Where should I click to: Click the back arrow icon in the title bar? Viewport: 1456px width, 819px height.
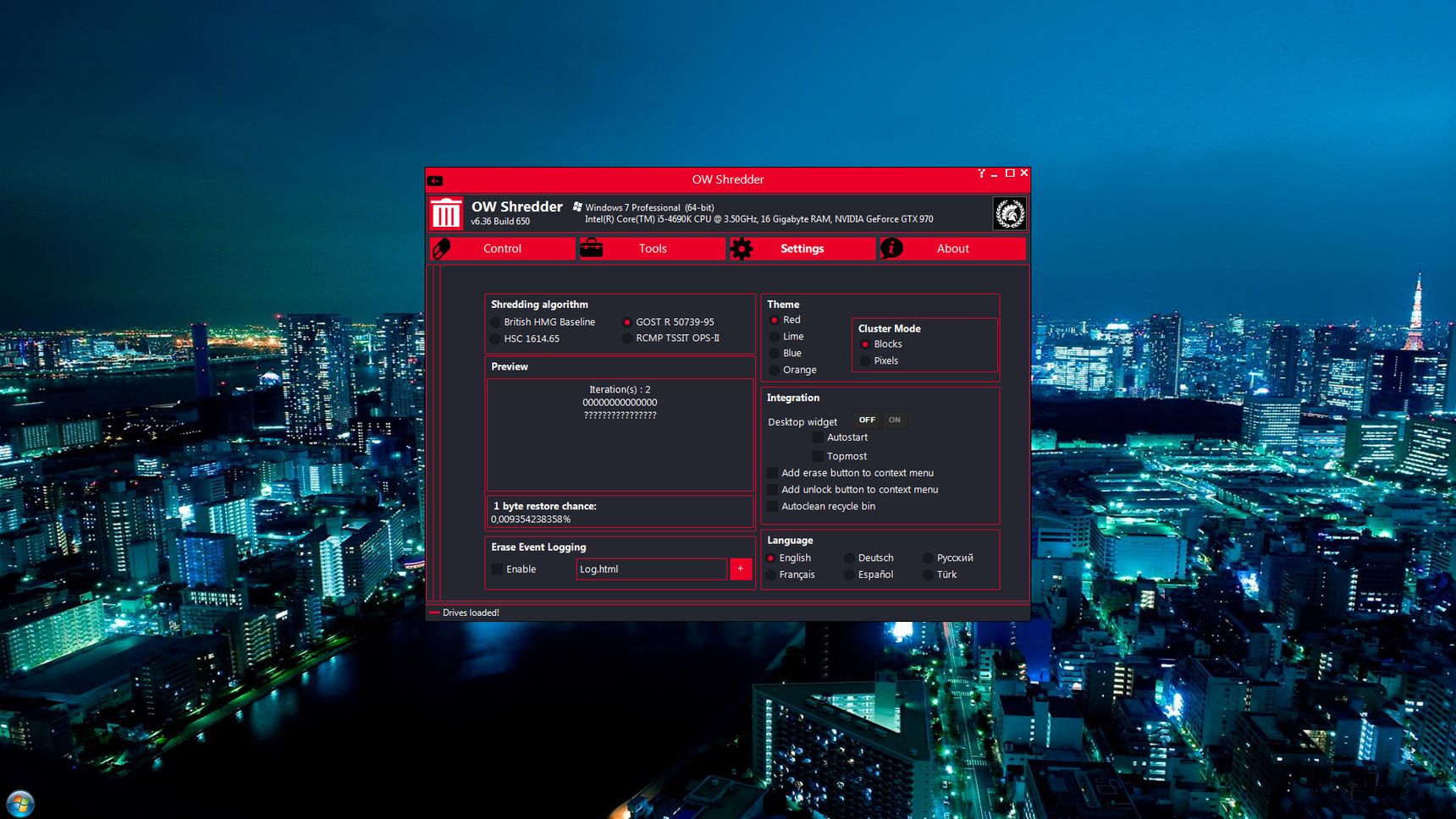coord(435,180)
